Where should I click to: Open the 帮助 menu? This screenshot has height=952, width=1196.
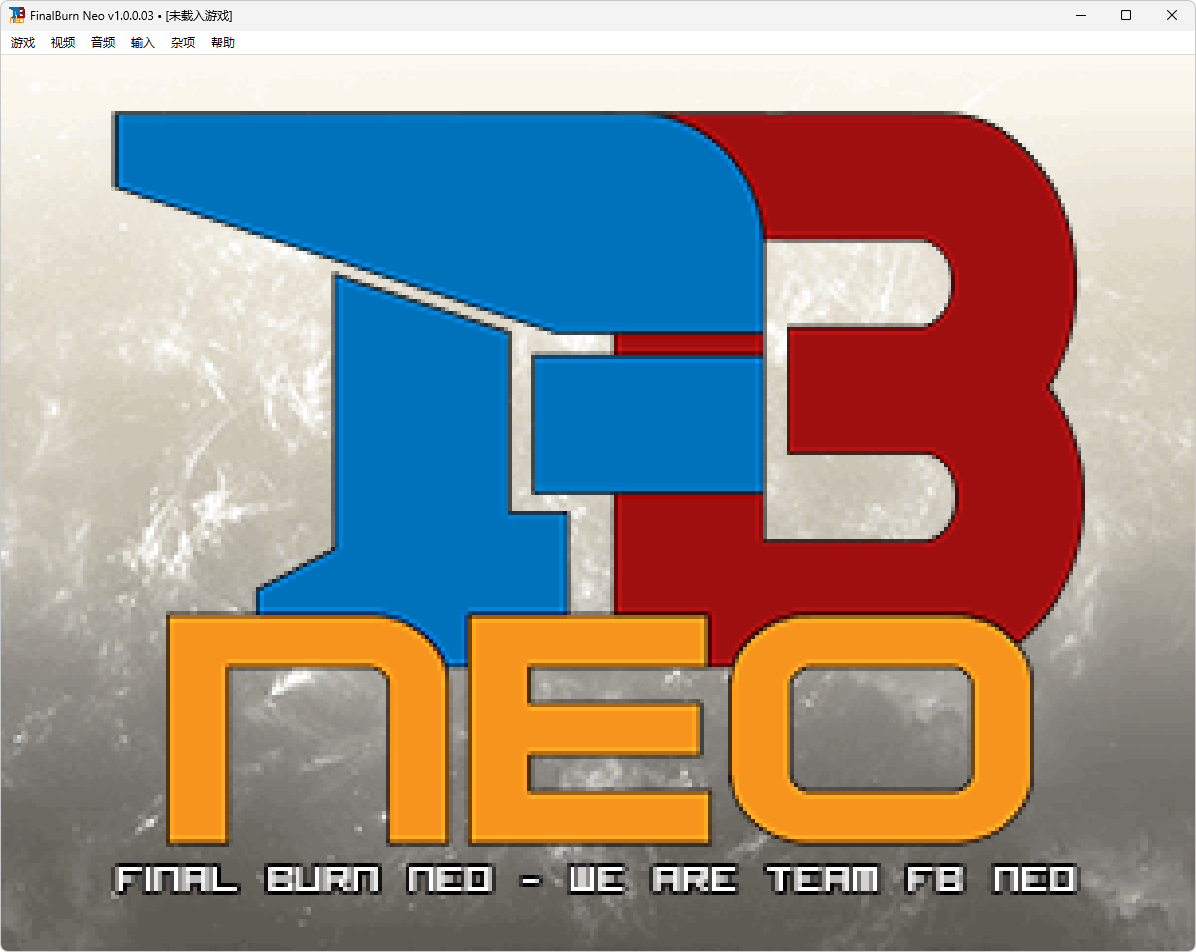click(x=222, y=42)
